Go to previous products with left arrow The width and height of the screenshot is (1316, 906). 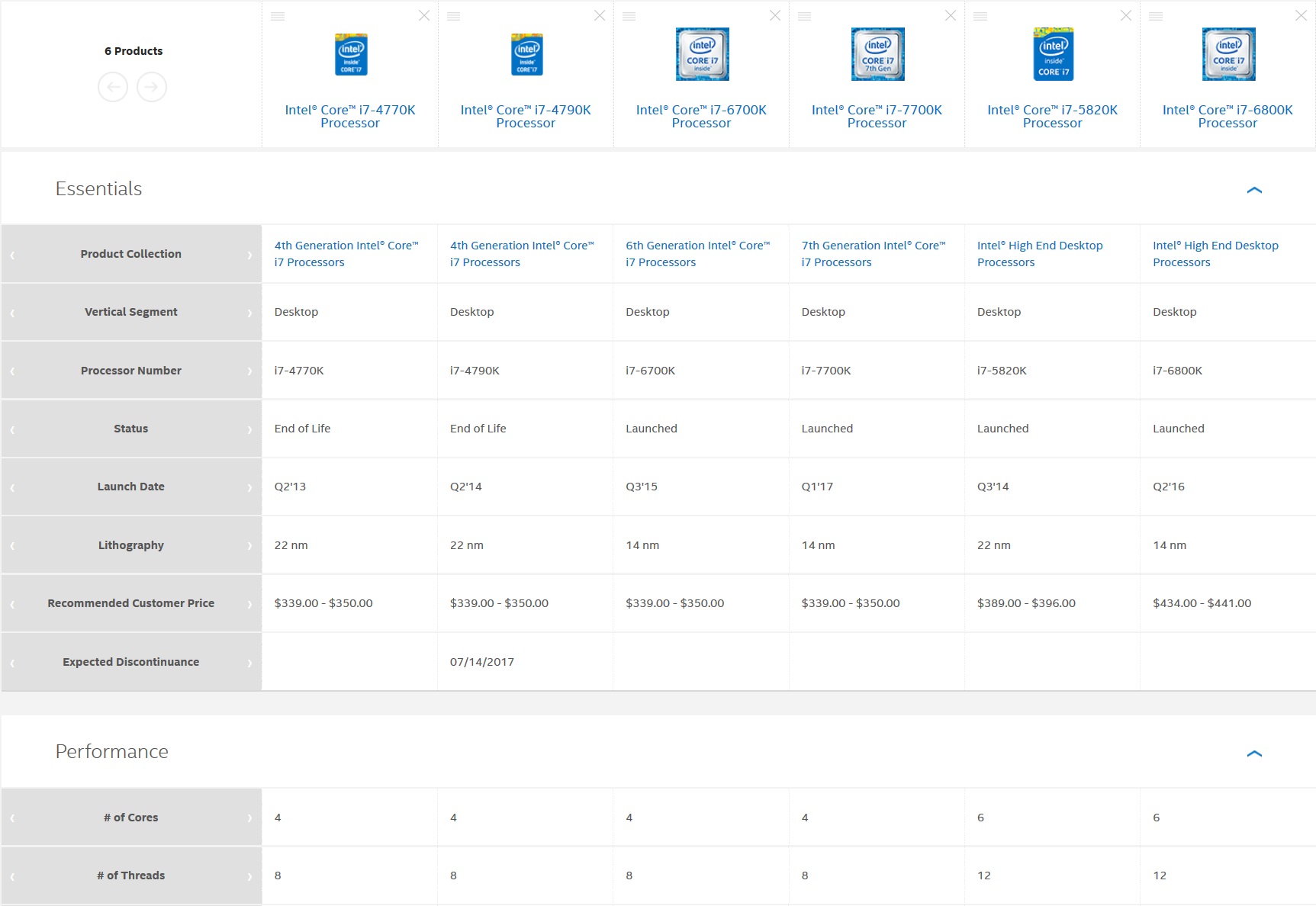(113, 87)
